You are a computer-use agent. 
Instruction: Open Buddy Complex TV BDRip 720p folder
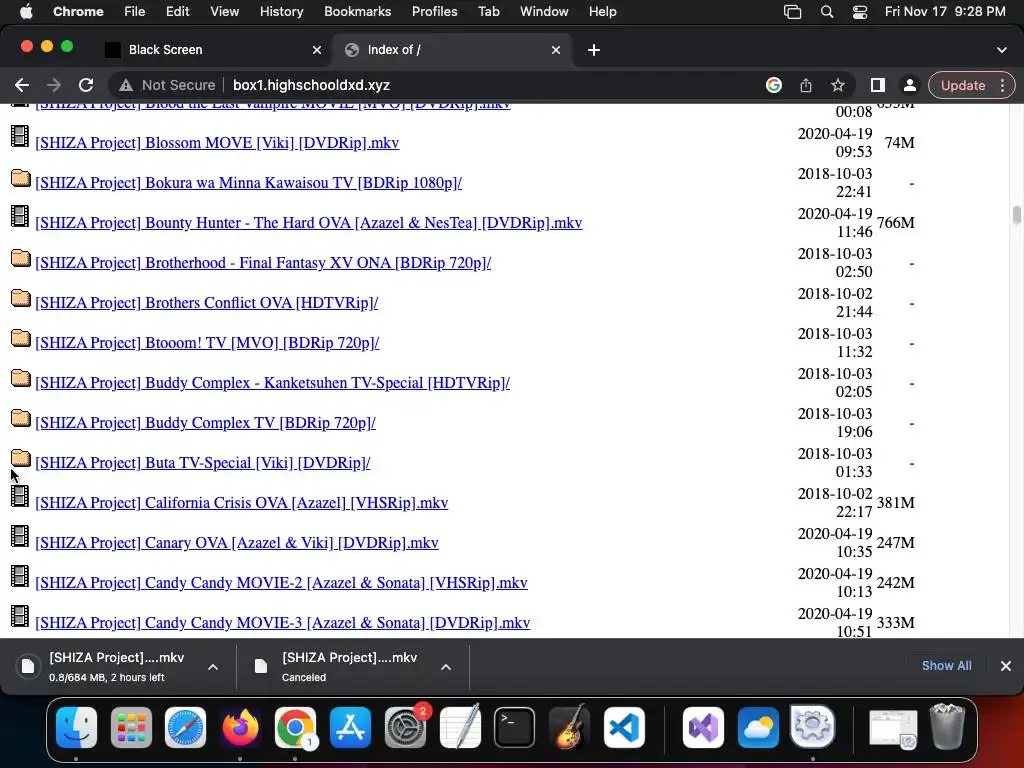click(x=205, y=423)
